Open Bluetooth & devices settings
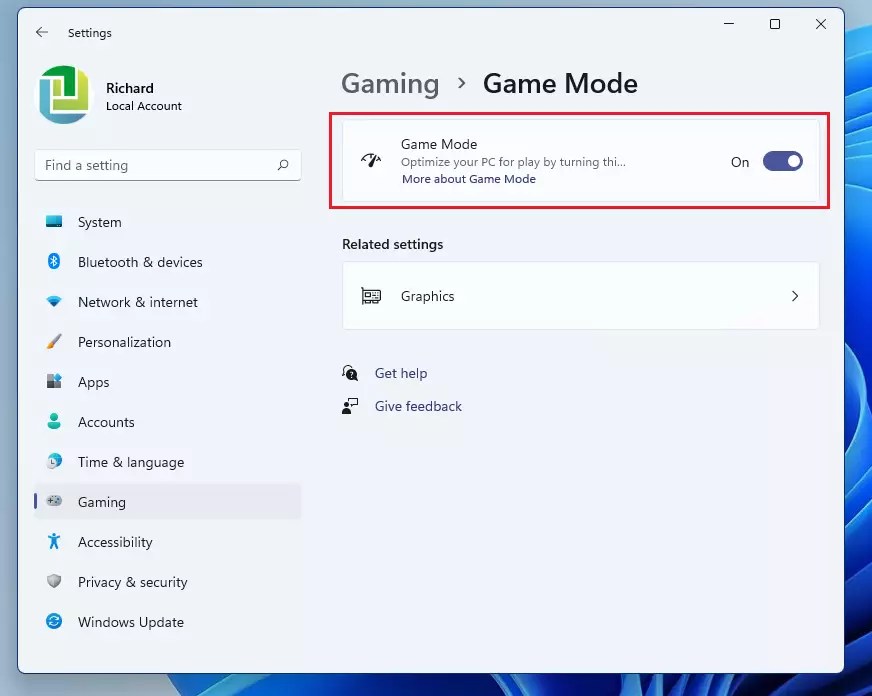Viewport: 872px width, 696px height. pyautogui.click(x=53, y=262)
